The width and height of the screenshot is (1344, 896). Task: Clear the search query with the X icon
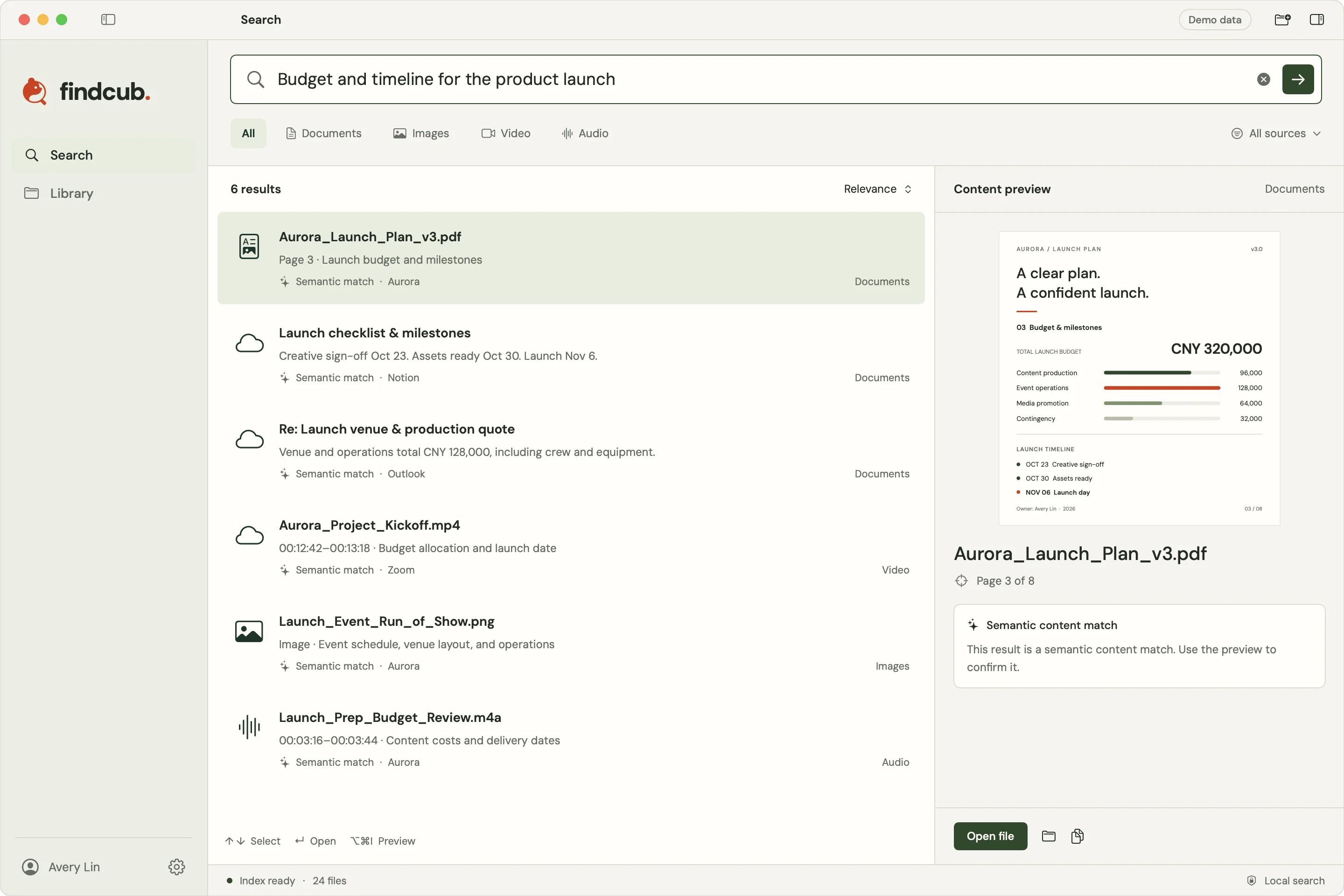pos(1263,79)
